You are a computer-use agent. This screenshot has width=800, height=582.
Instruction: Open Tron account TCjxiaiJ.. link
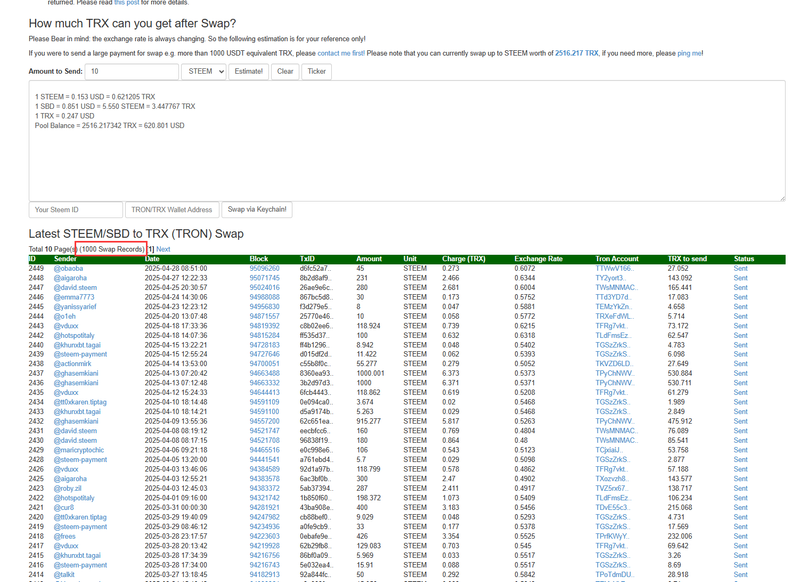point(609,450)
